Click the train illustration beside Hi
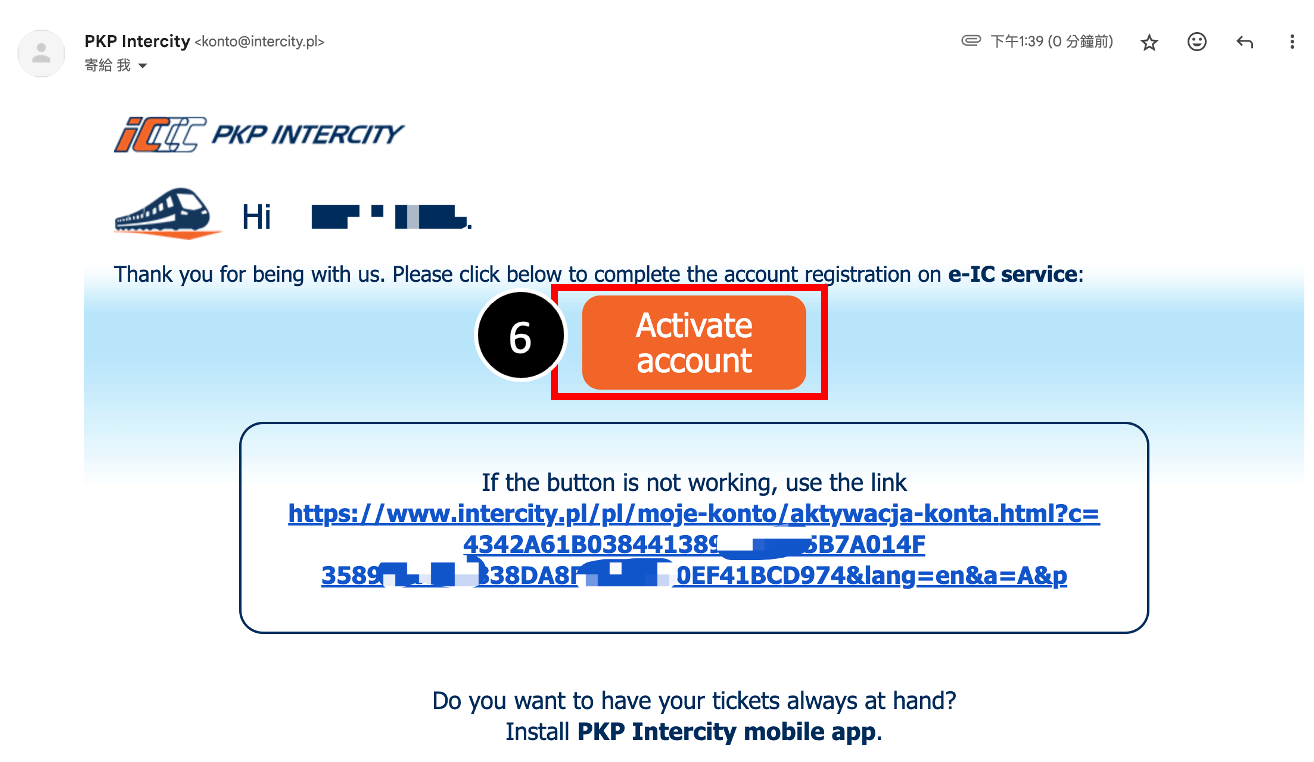The height and width of the screenshot is (762, 1314). [x=168, y=212]
